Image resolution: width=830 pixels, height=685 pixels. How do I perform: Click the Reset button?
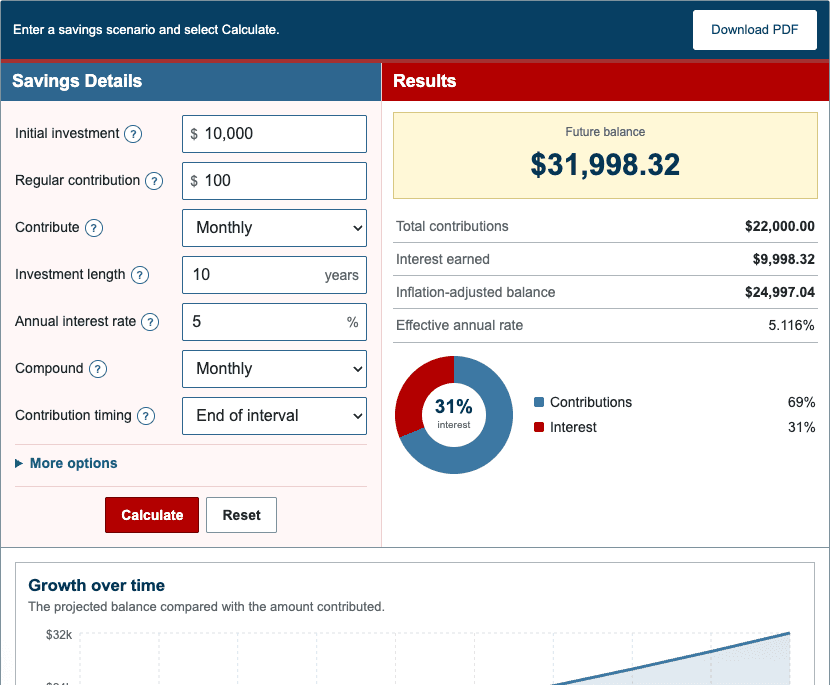tap(241, 515)
